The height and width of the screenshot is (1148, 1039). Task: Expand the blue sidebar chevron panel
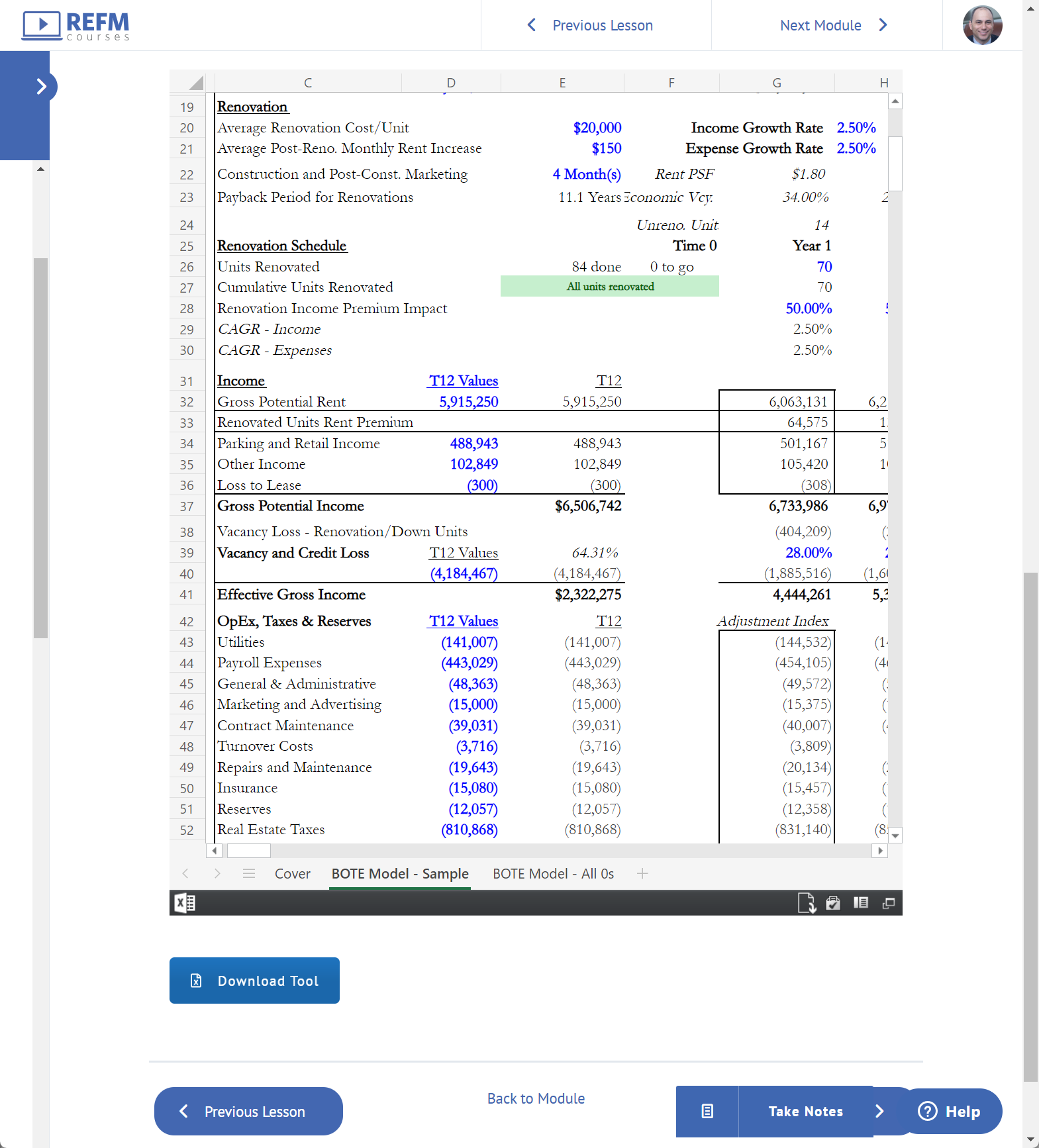pos(41,87)
